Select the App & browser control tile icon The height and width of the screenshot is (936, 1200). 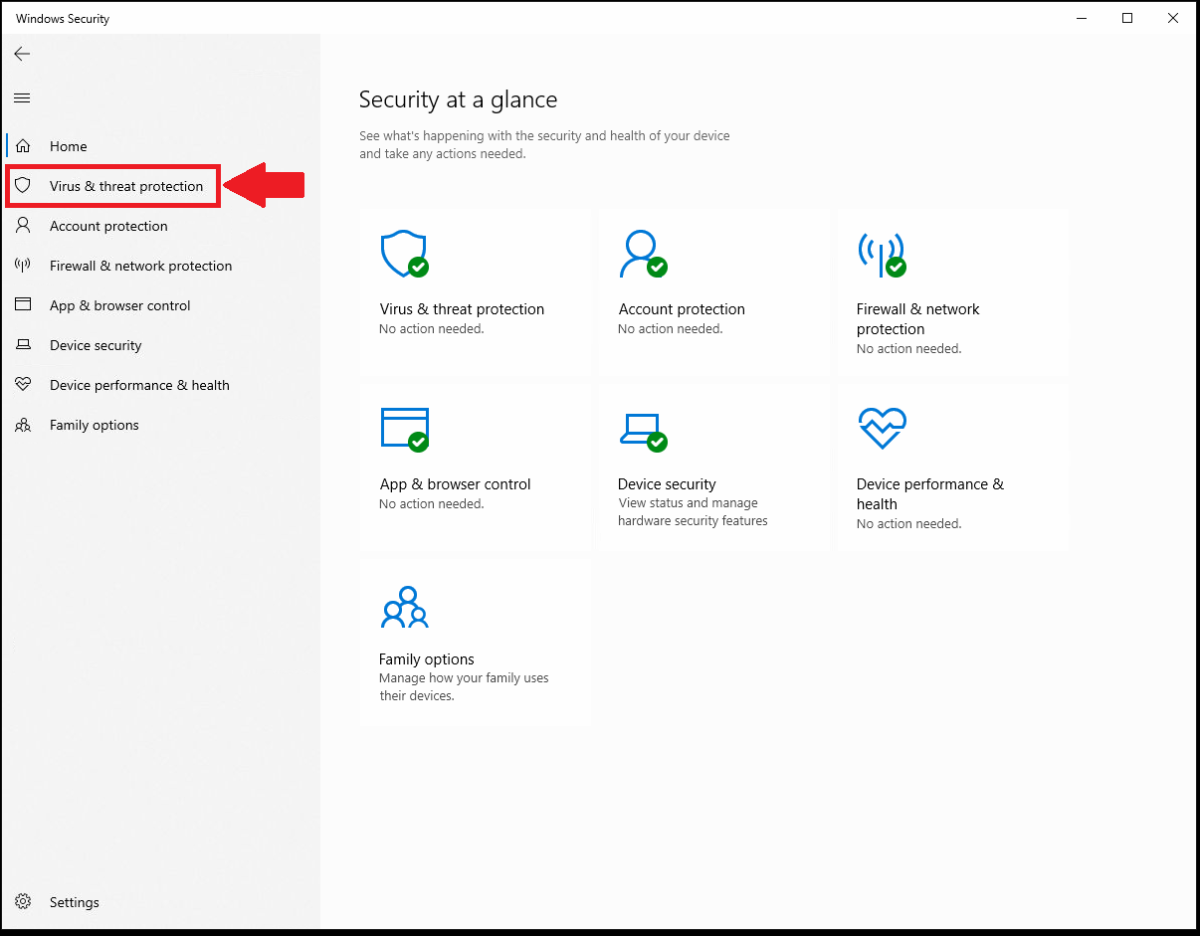pos(403,428)
